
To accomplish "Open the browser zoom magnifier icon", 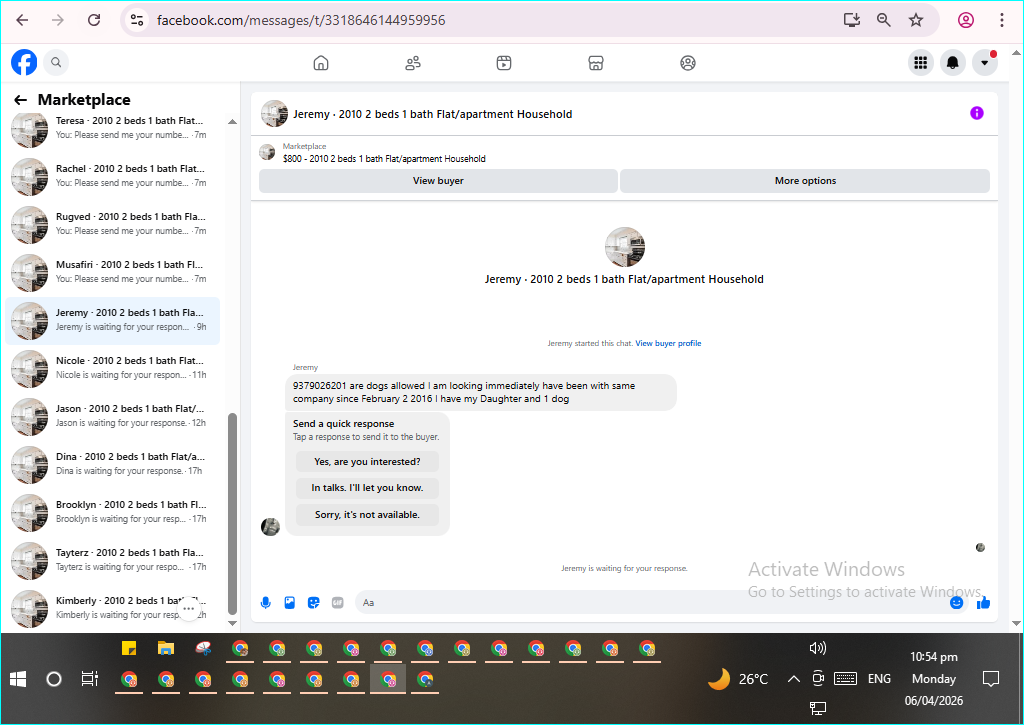I will [884, 20].
